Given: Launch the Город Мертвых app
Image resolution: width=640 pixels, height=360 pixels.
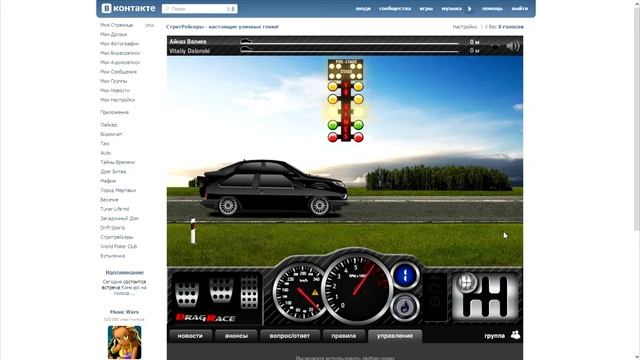Looking at the screenshot, I should pos(118,191).
